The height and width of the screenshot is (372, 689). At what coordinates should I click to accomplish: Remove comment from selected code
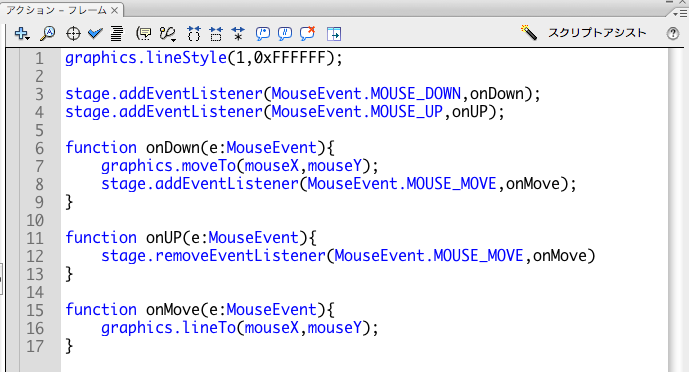point(308,33)
